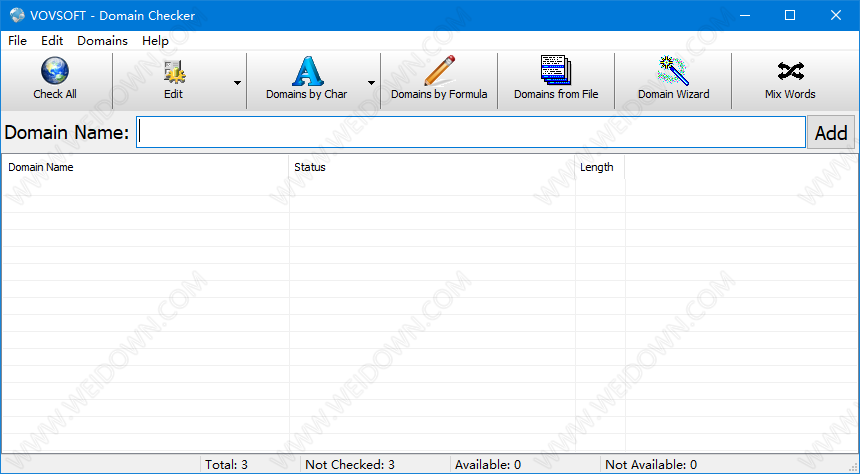
Task: Click the Check All globe icon
Action: 55,71
